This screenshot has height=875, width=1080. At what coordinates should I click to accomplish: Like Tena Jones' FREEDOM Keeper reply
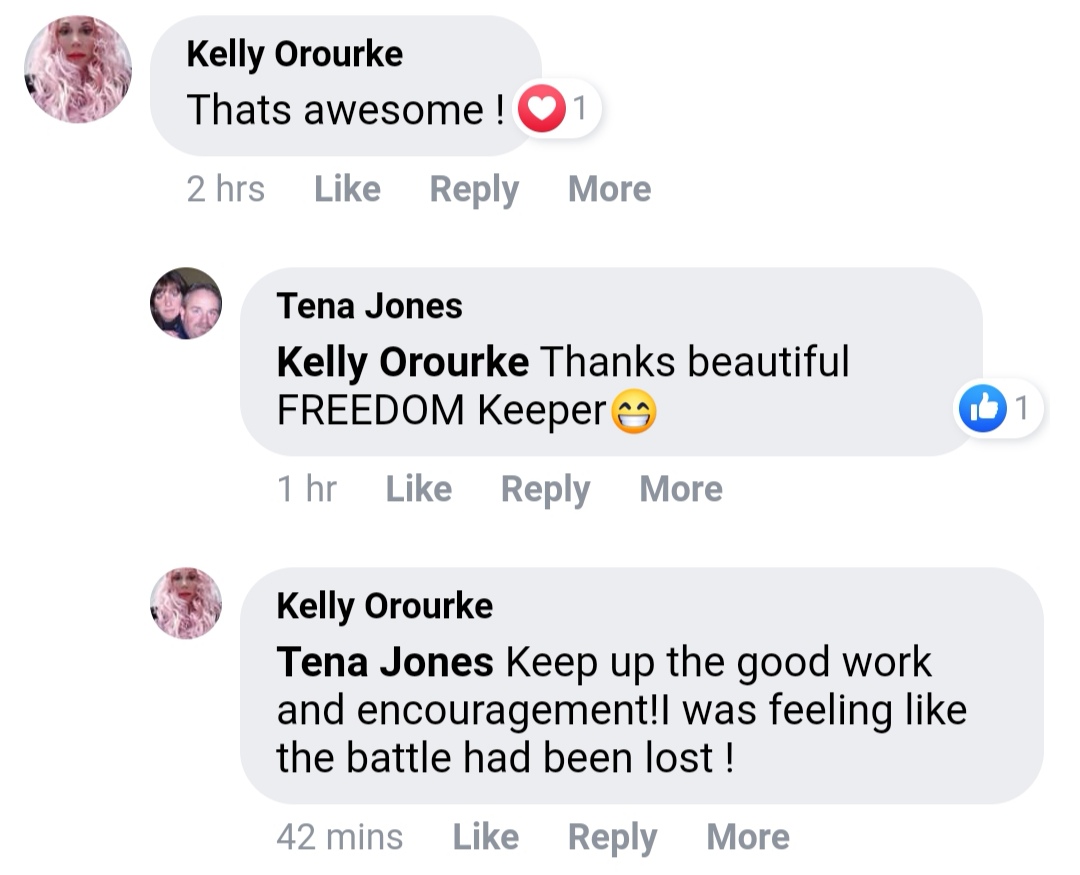418,489
